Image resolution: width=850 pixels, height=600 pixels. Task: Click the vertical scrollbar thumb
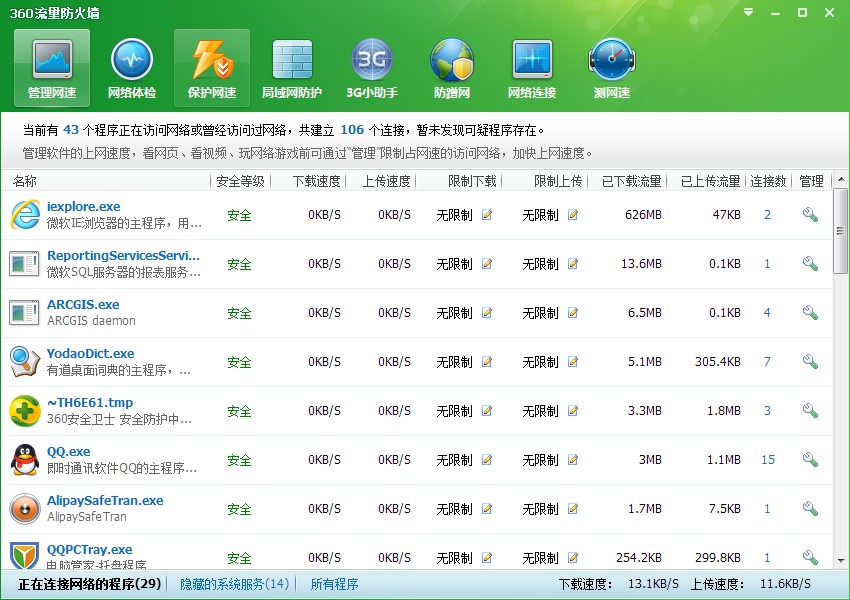coord(841,231)
